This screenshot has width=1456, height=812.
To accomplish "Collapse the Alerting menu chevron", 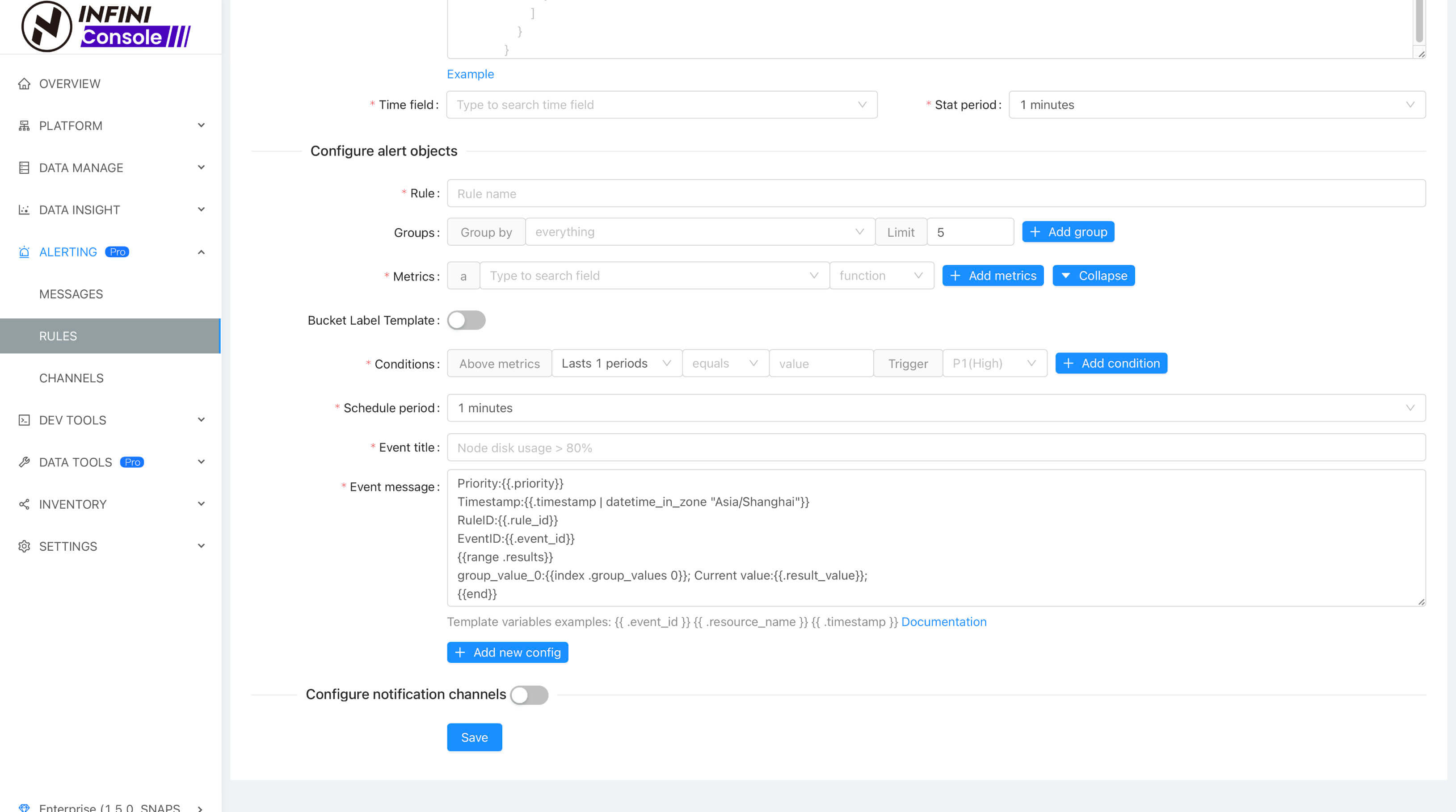I will [x=201, y=252].
